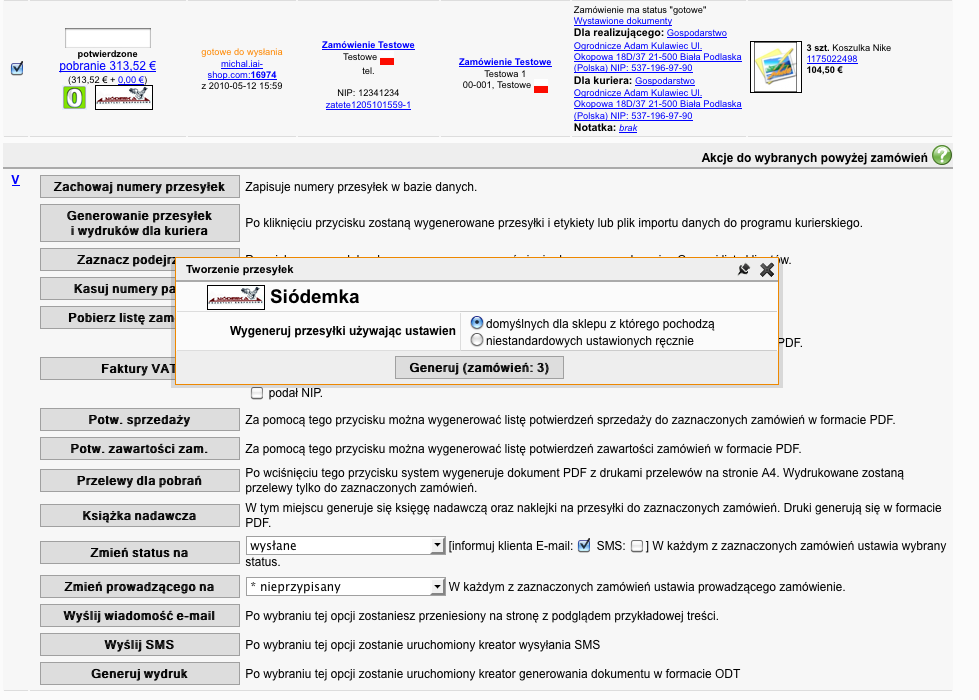Enable the SMS customer notification checkbox

637,546
